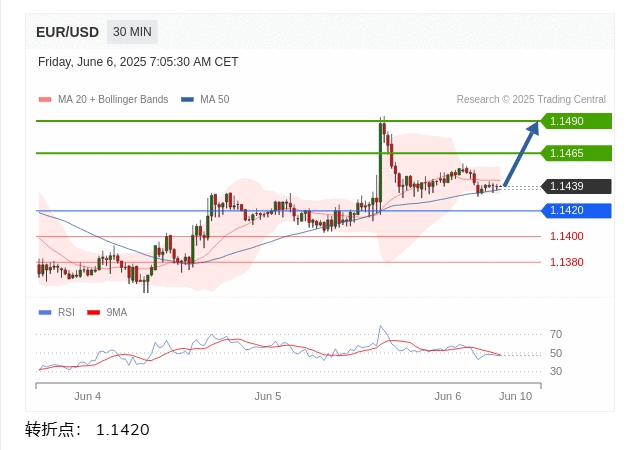641x450 pixels.
Task: Click the 'MA 50' legend label
Action: coord(215,99)
